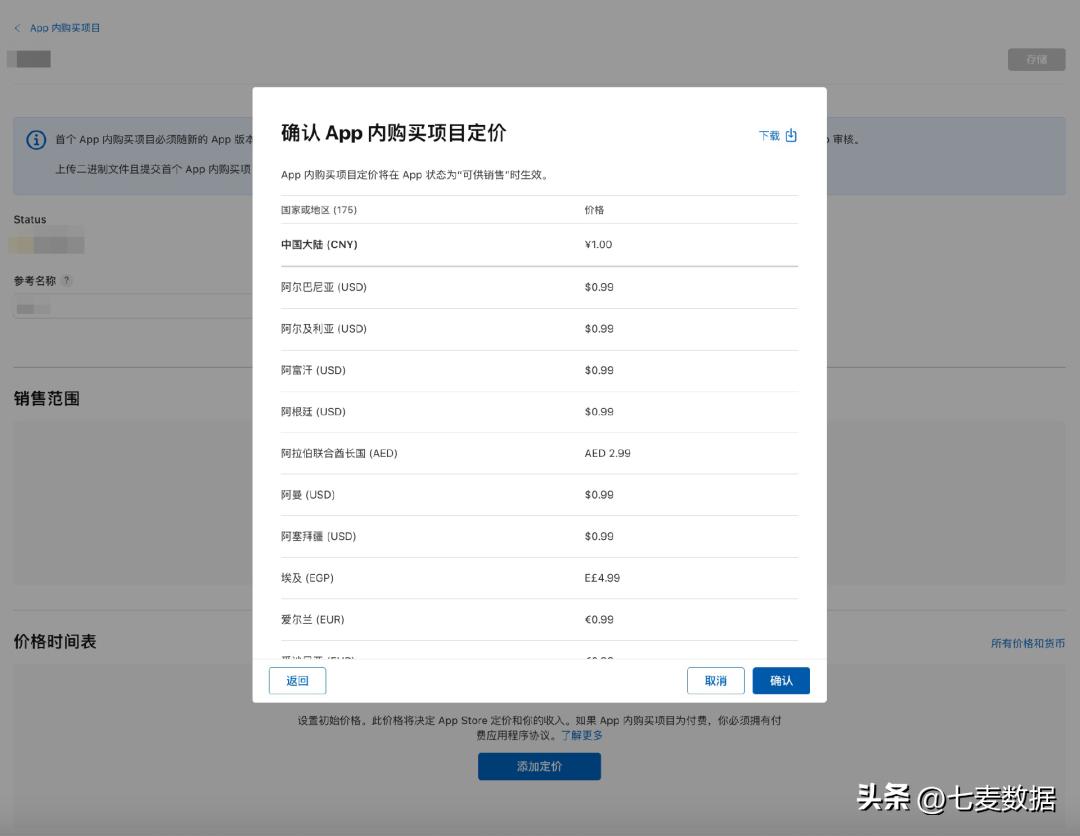Click the 价格 column header
This screenshot has width=1080, height=836.
[597, 210]
